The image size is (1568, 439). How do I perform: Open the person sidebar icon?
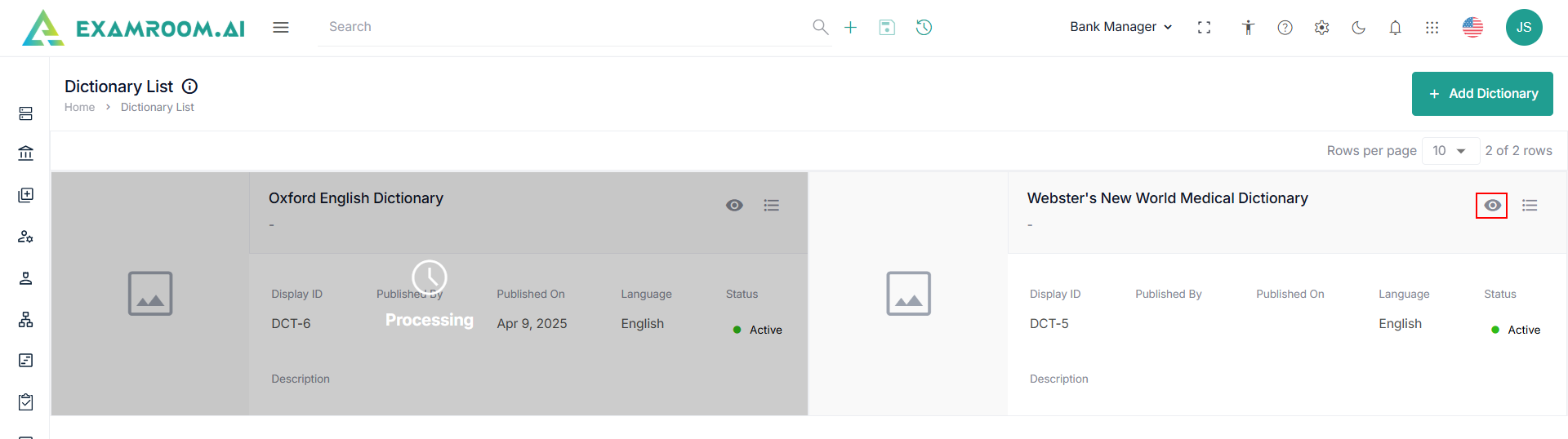(26, 278)
